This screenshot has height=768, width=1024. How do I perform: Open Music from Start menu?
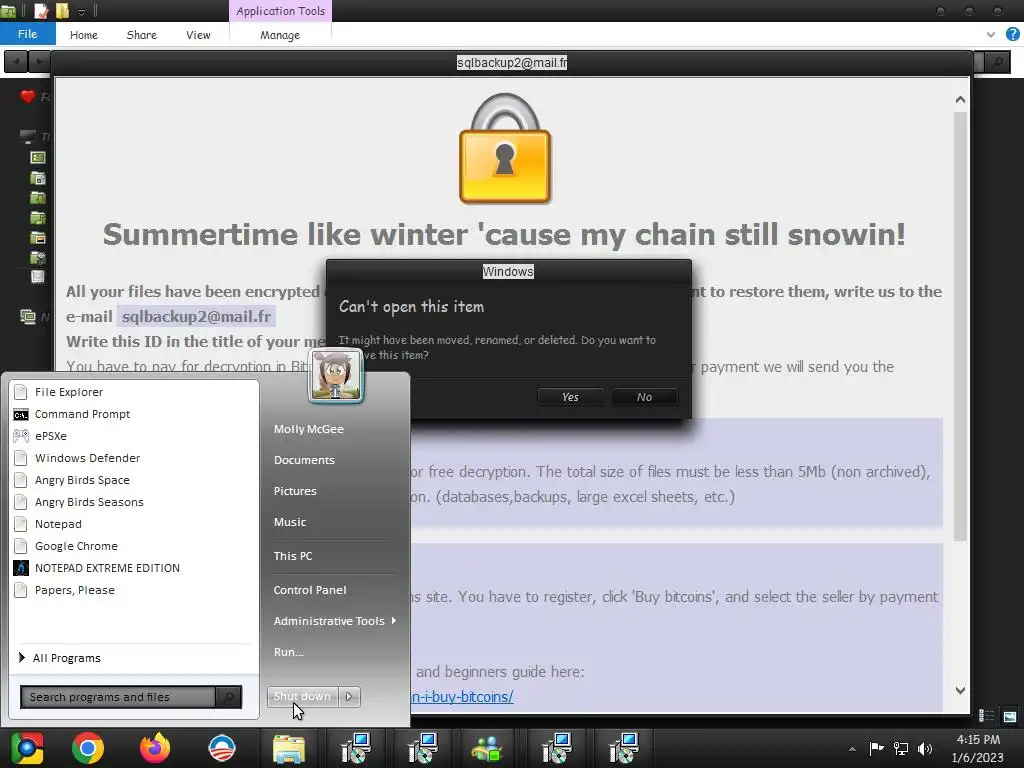coord(290,522)
